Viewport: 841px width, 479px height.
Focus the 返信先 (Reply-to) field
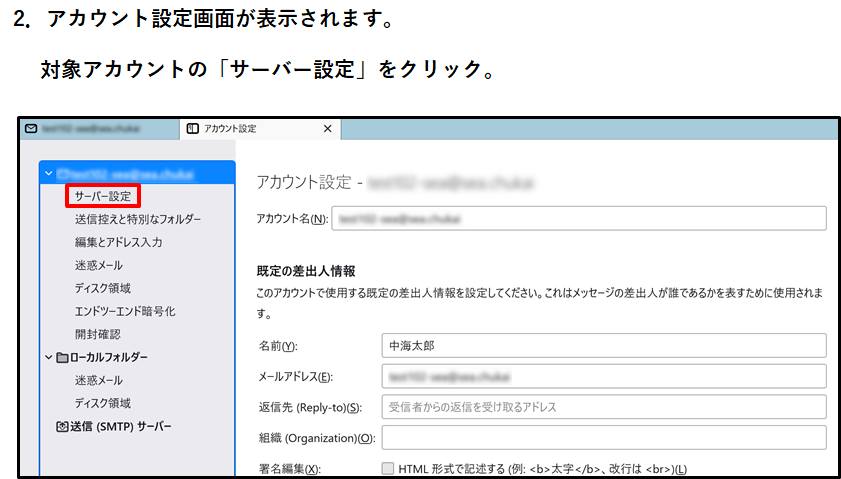click(603, 407)
